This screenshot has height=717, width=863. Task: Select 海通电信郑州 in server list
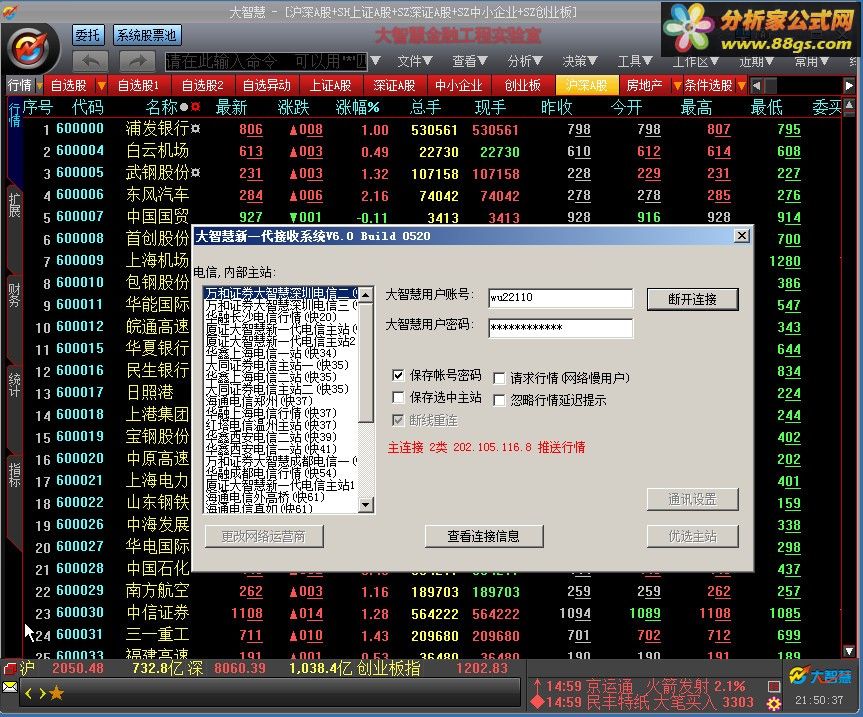coord(281,401)
